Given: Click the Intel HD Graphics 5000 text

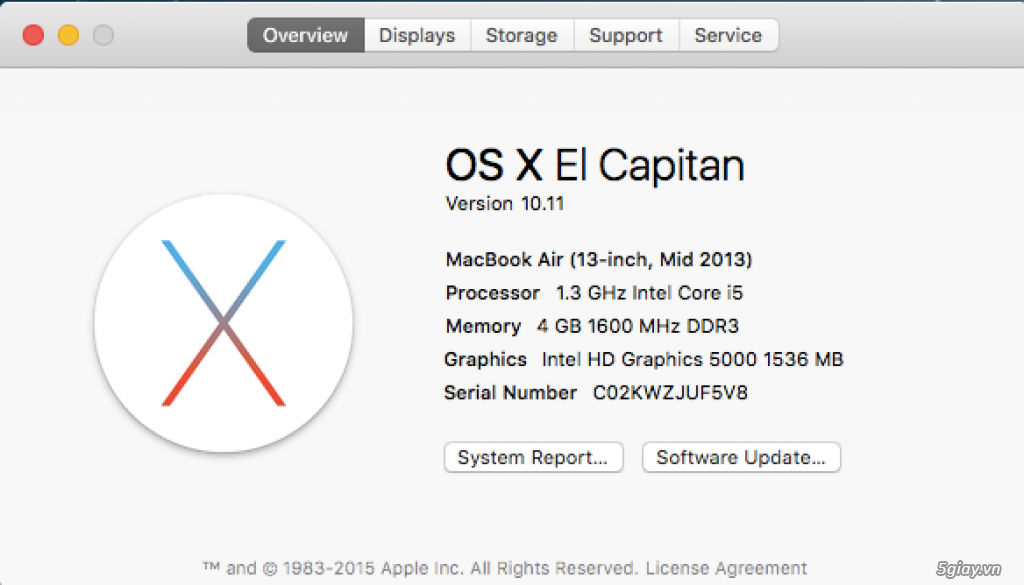Looking at the screenshot, I should point(692,359).
